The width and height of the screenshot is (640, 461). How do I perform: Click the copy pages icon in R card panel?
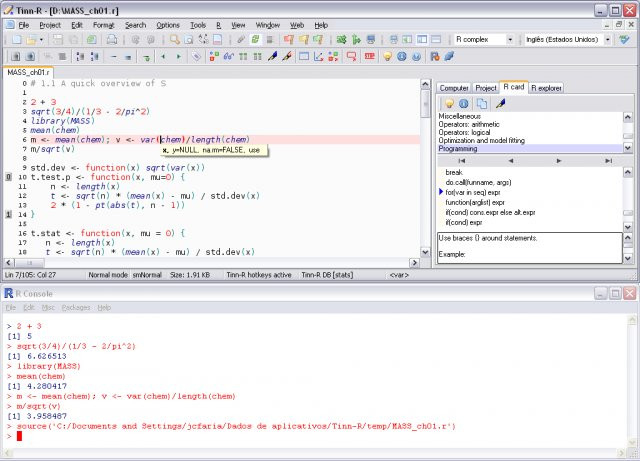482,104
